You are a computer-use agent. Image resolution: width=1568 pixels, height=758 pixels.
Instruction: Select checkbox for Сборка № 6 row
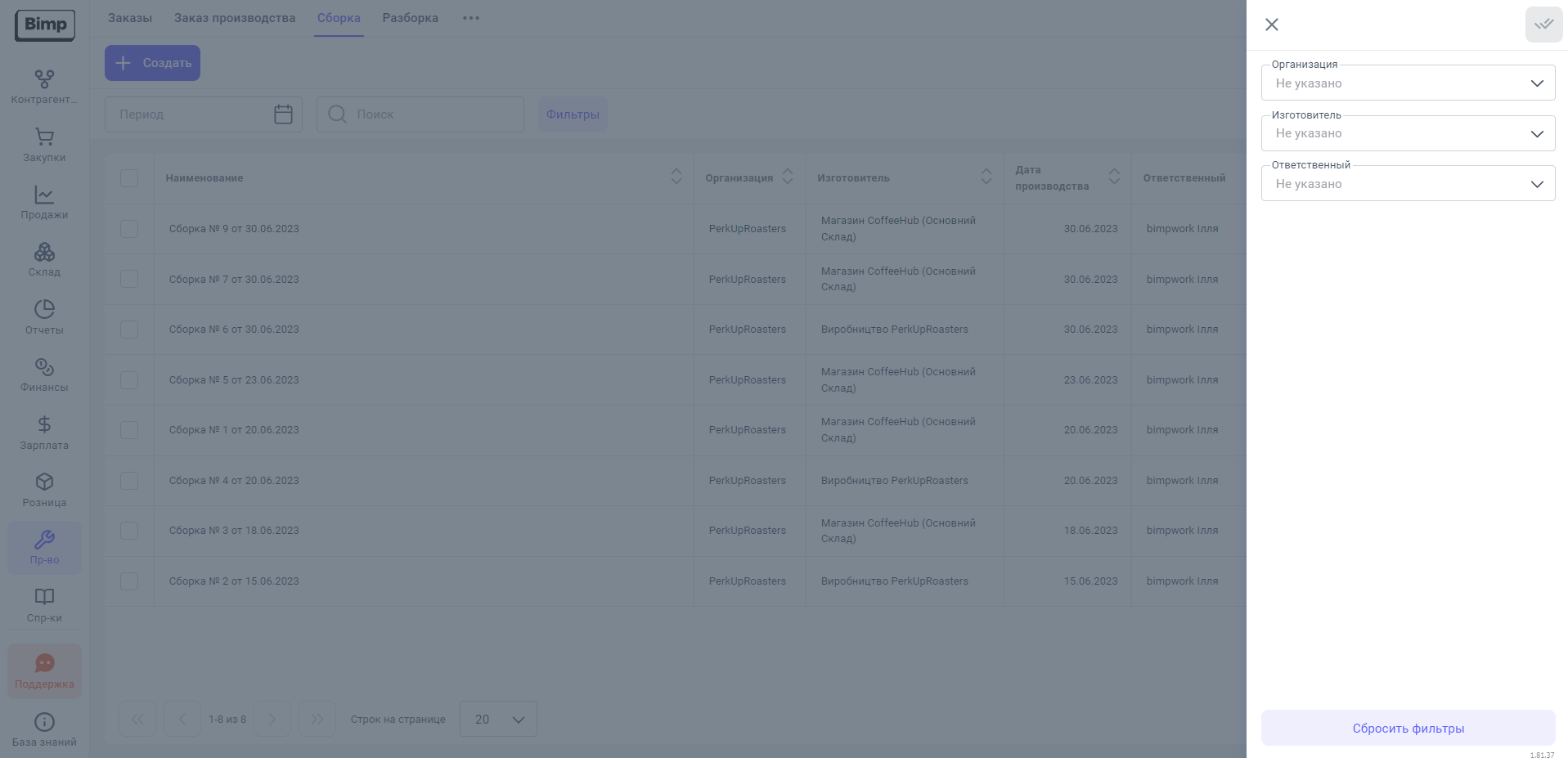129,330
